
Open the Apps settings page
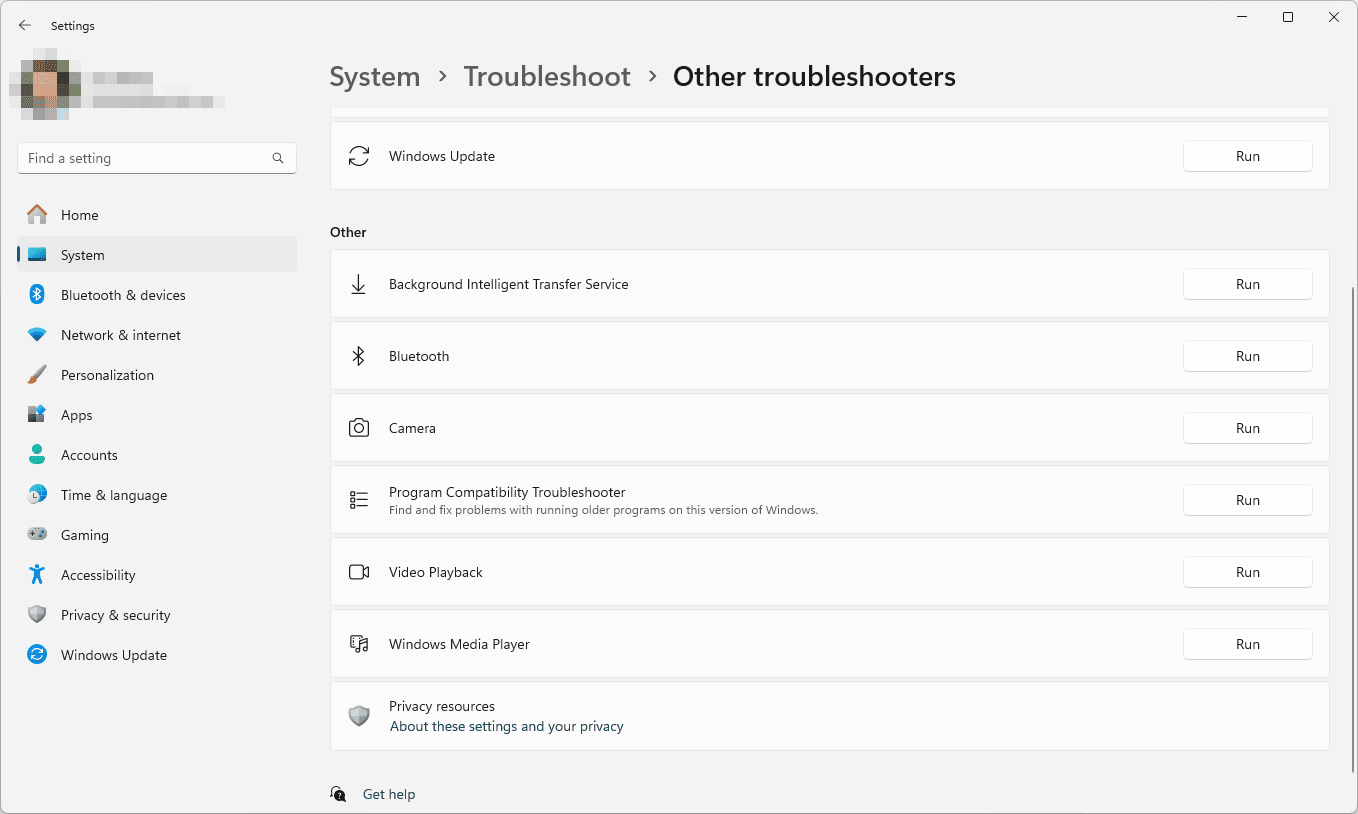pyautogui.click(x=77, y=415)
